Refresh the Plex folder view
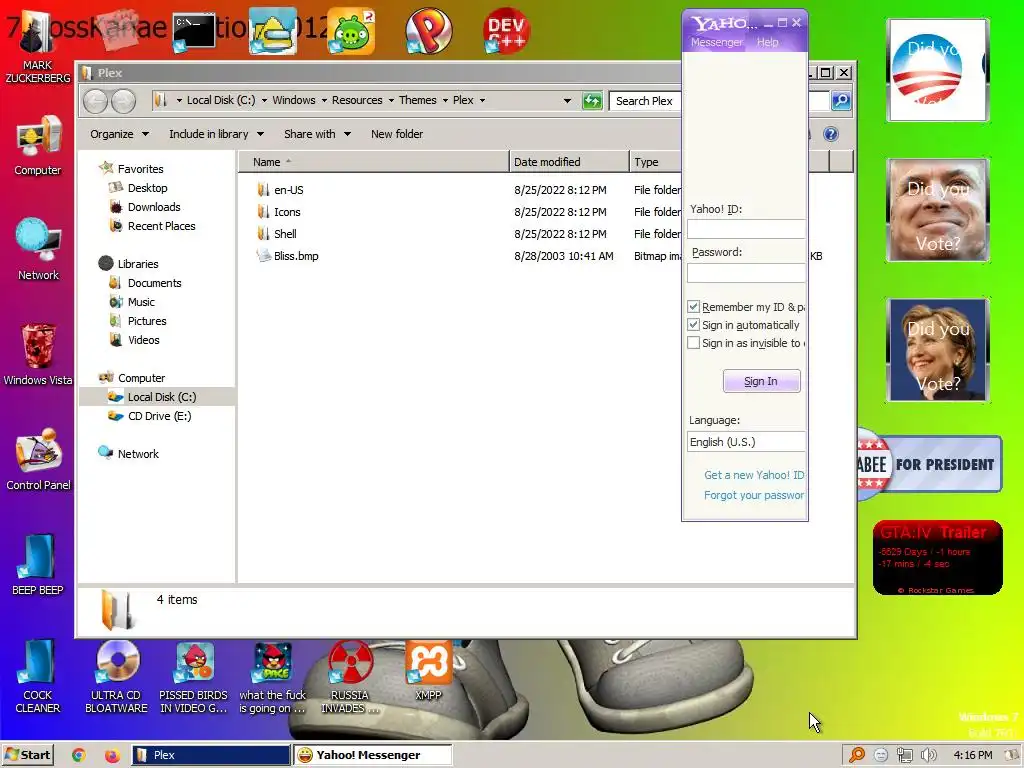The height and width of the screenshot is (768, 1024). (x=592, y=101)
